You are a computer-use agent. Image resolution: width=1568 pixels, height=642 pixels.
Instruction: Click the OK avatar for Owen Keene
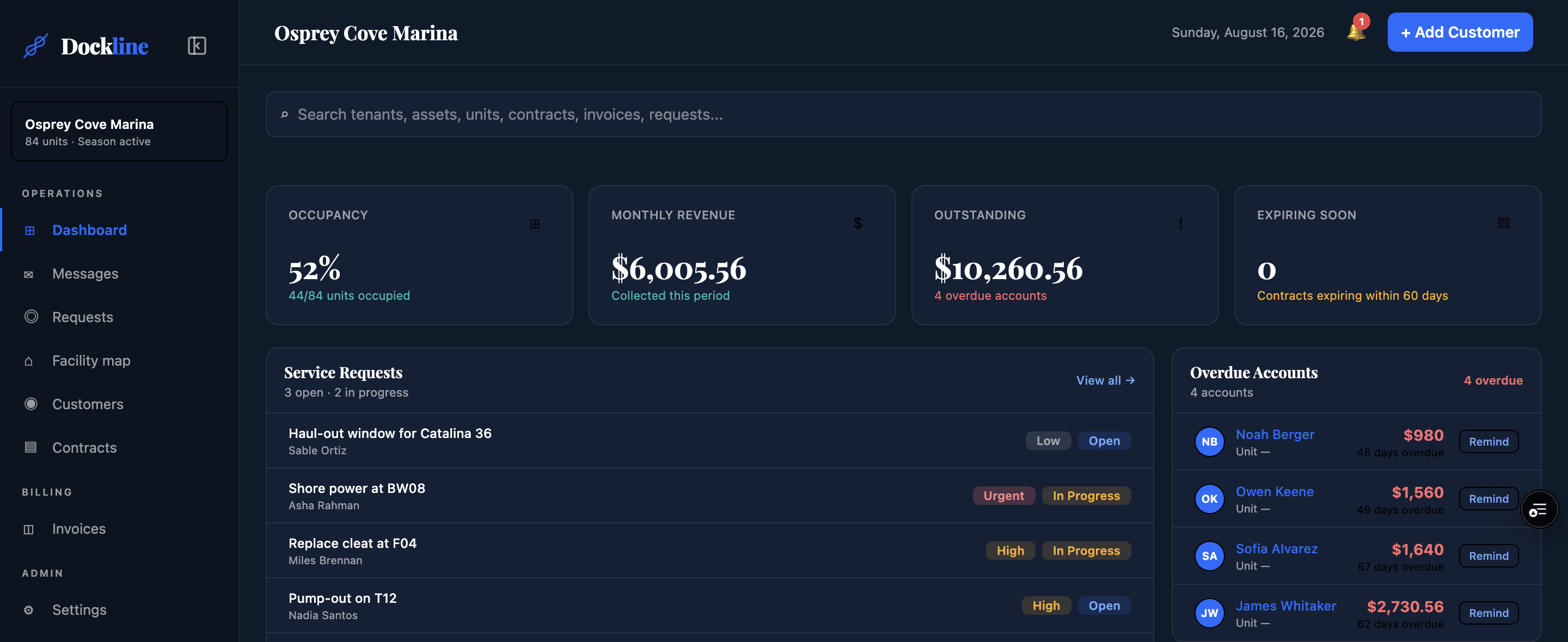pyautogui.click(x=1209, y=499)
